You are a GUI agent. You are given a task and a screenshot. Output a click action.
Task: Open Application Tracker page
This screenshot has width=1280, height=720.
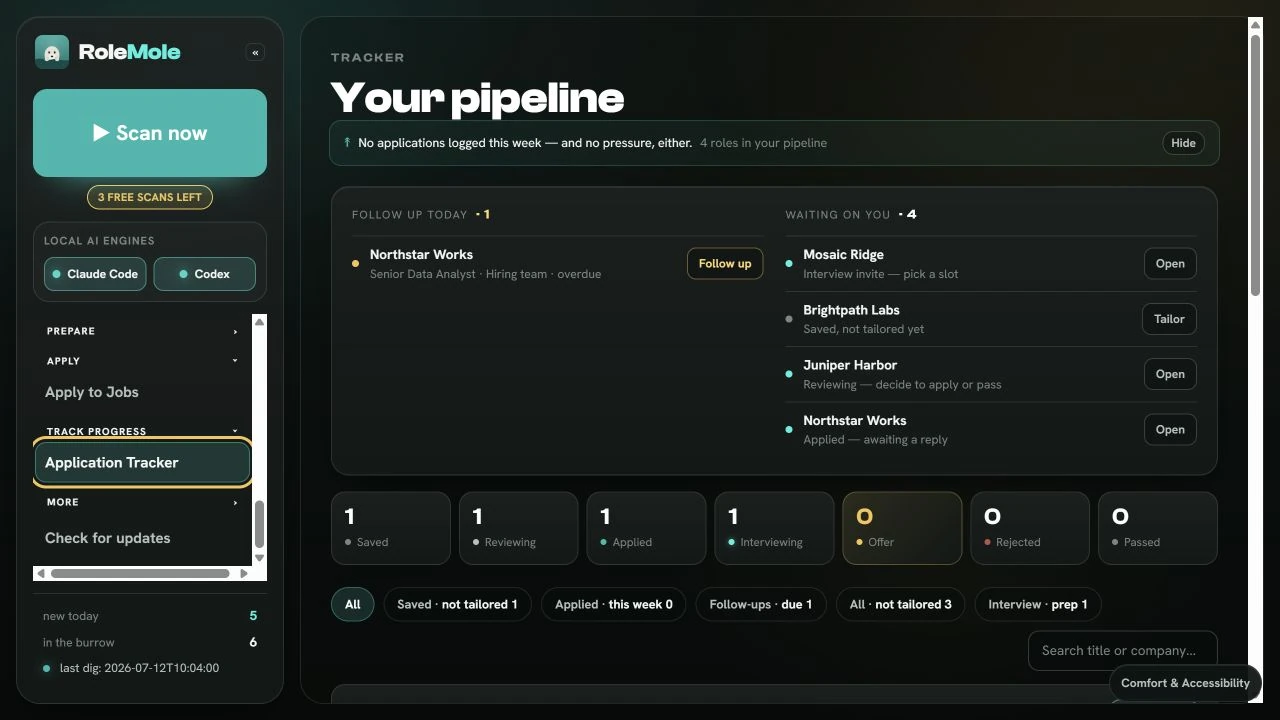[x=142, y=463]
